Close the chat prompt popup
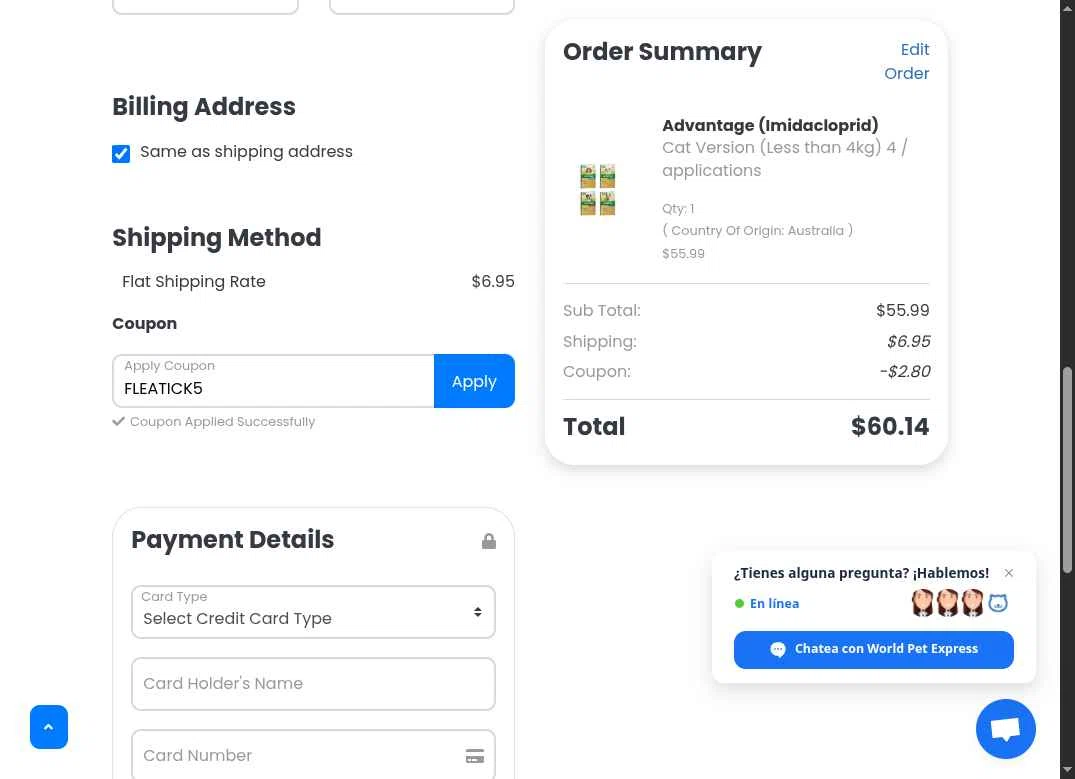 coord(1008,573)
